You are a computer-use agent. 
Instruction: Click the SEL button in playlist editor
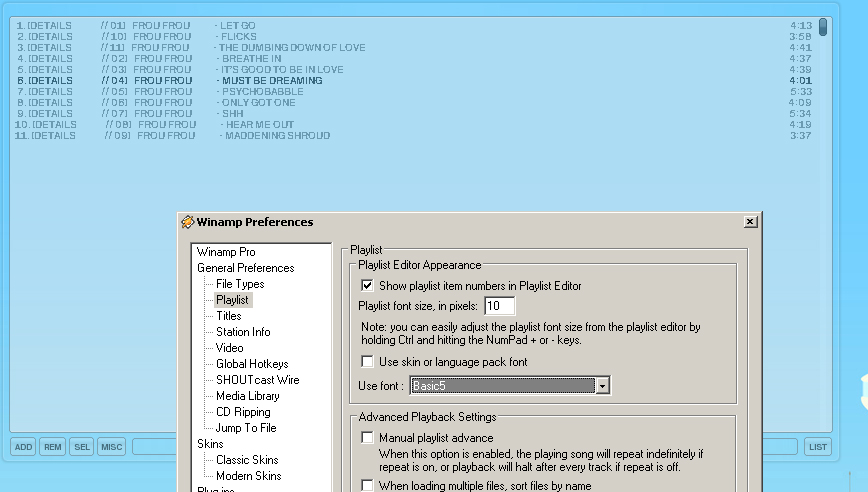pos(82,447)
